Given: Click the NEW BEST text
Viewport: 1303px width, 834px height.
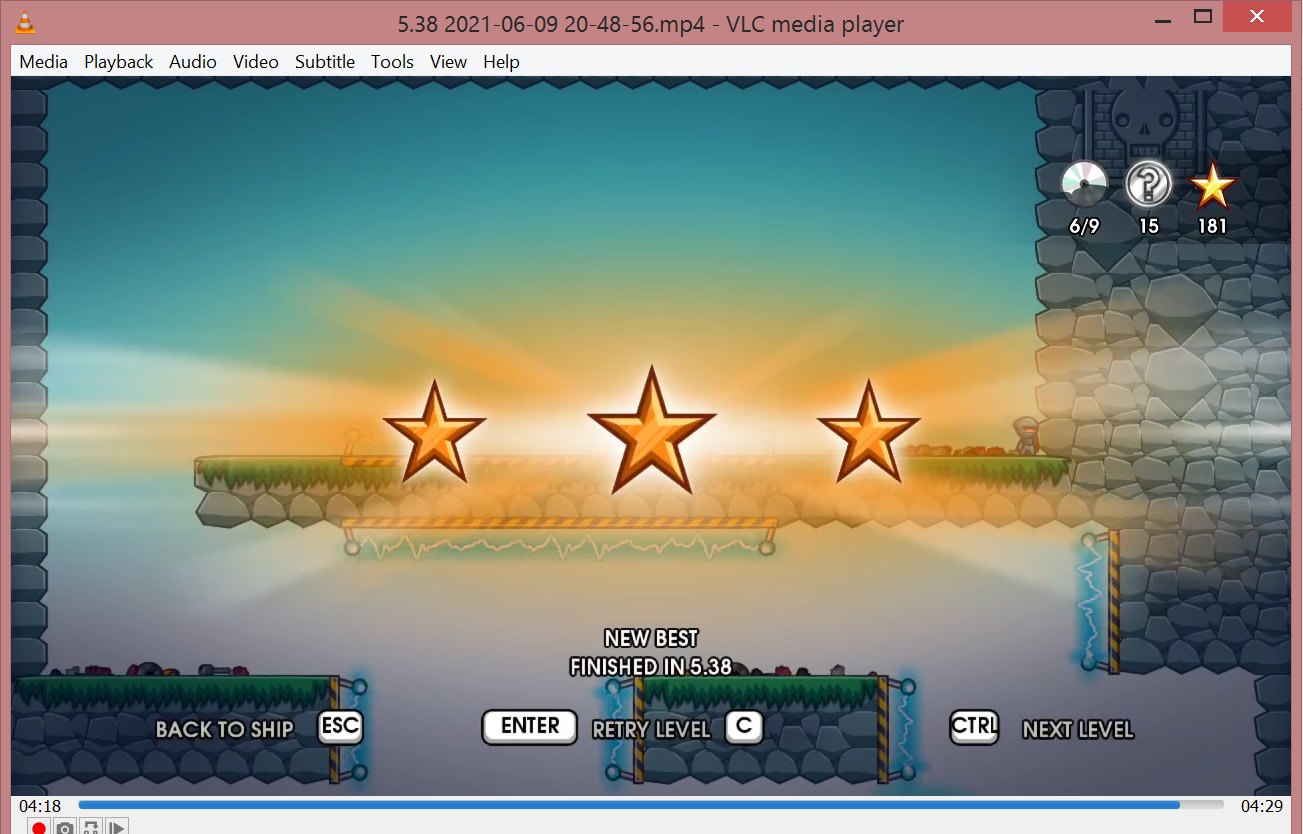Looking at the screenshot, I should (x=651, y=638).
